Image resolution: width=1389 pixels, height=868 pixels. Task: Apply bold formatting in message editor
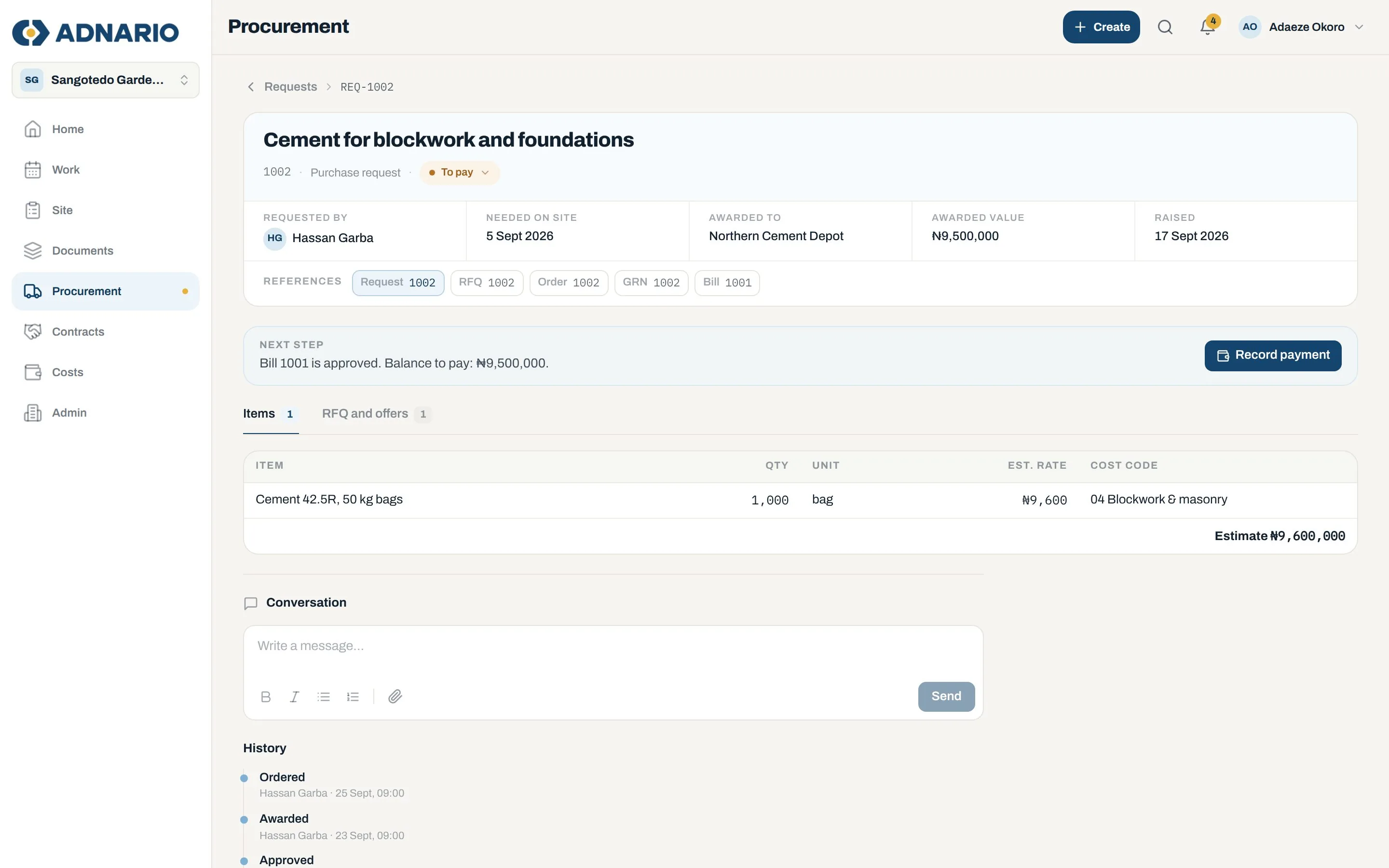coord(265,696)
